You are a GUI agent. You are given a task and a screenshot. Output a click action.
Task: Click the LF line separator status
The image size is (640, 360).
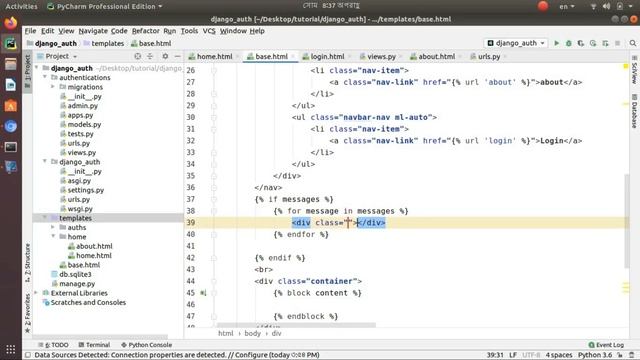(513, 355)
